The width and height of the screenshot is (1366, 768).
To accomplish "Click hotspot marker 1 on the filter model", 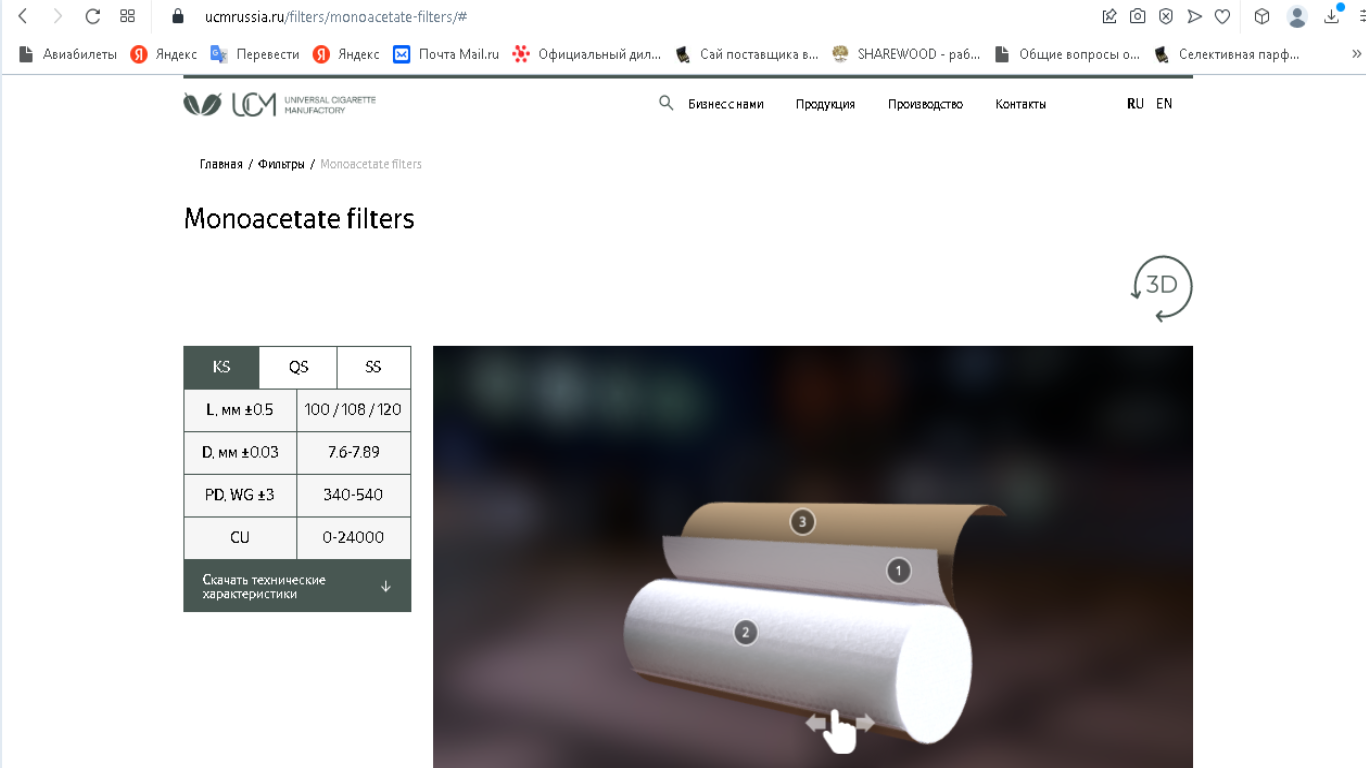I will 898,571.
